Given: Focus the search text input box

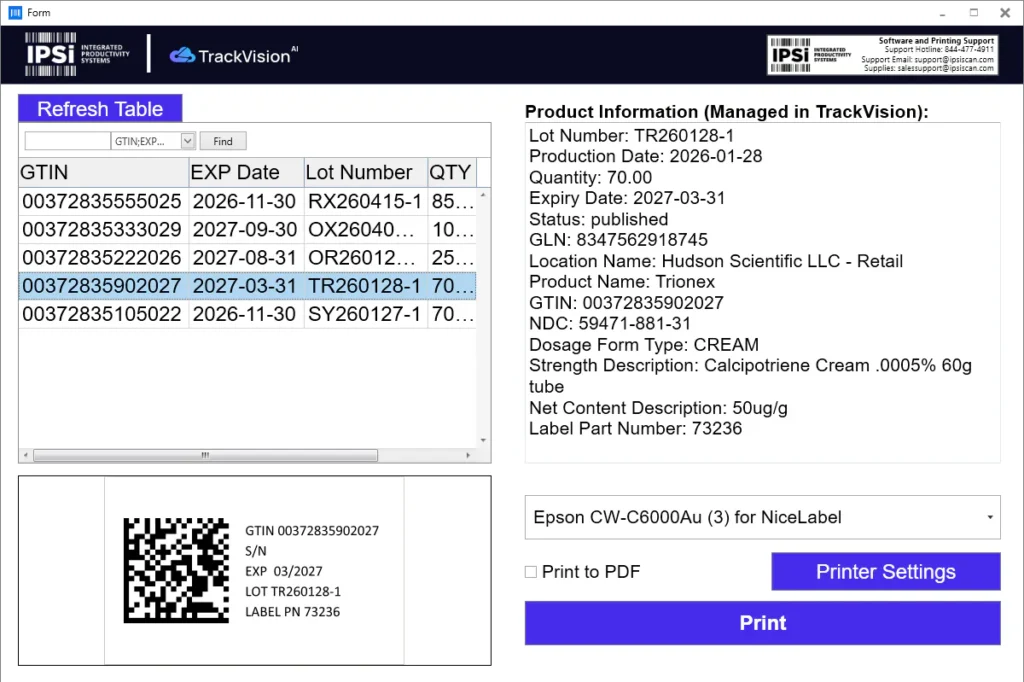Looking at the screenshot, I should click(x=67, y=141).
